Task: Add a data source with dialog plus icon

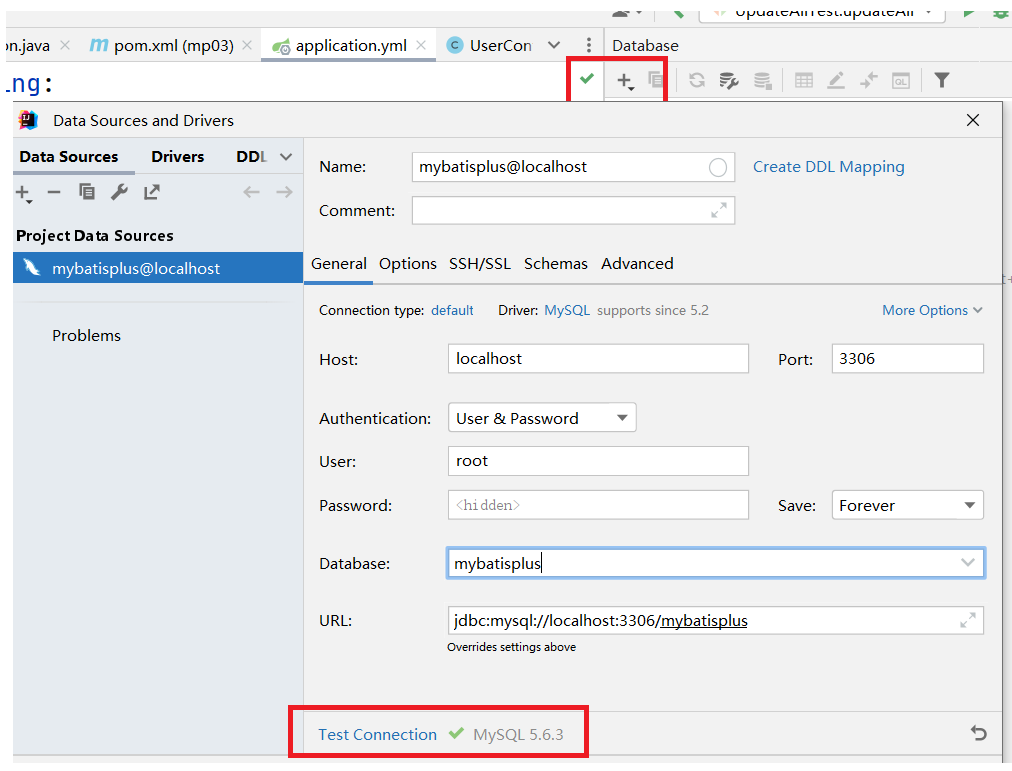Action: point(23,193)
